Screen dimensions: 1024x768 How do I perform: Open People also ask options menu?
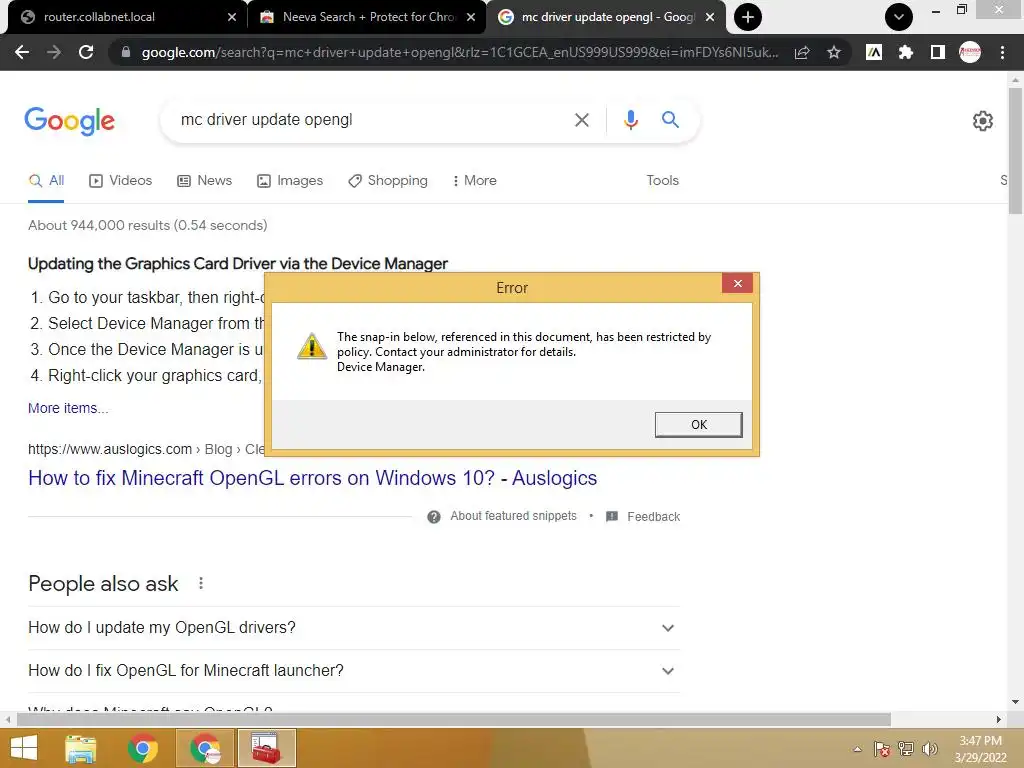point(200,583)
